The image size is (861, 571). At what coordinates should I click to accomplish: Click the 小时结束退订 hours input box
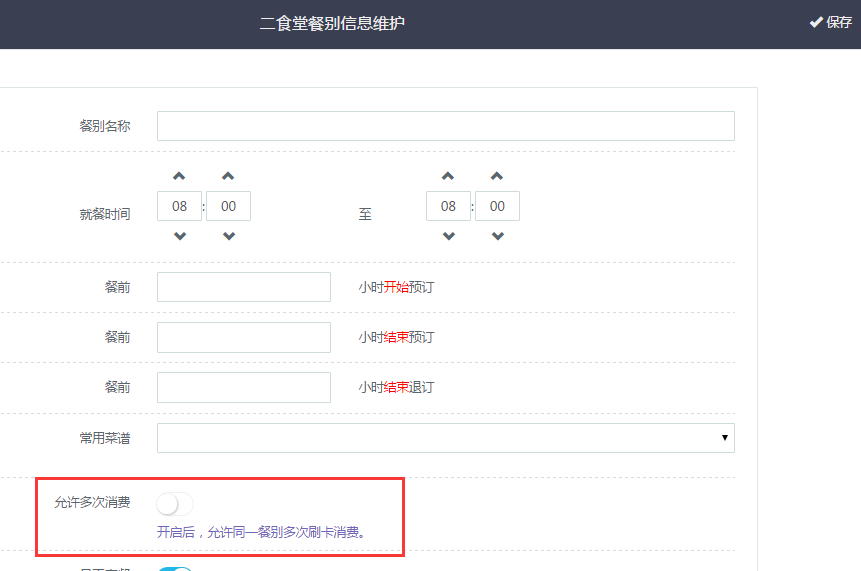[x=244, y=387]
